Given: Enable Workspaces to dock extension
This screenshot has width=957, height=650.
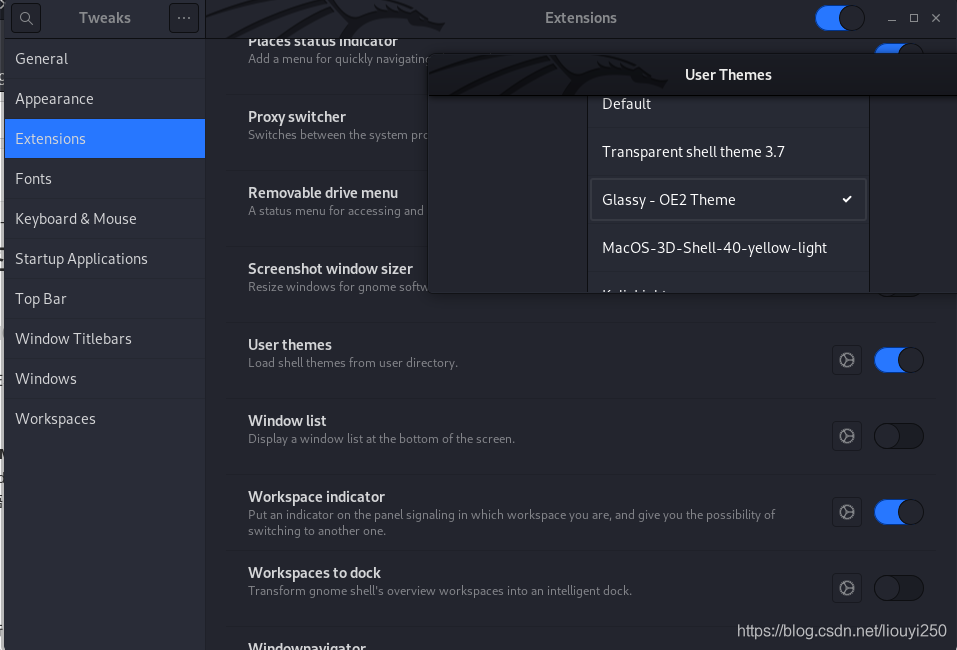Looking at the screenshot, I should tap(898, 588).
